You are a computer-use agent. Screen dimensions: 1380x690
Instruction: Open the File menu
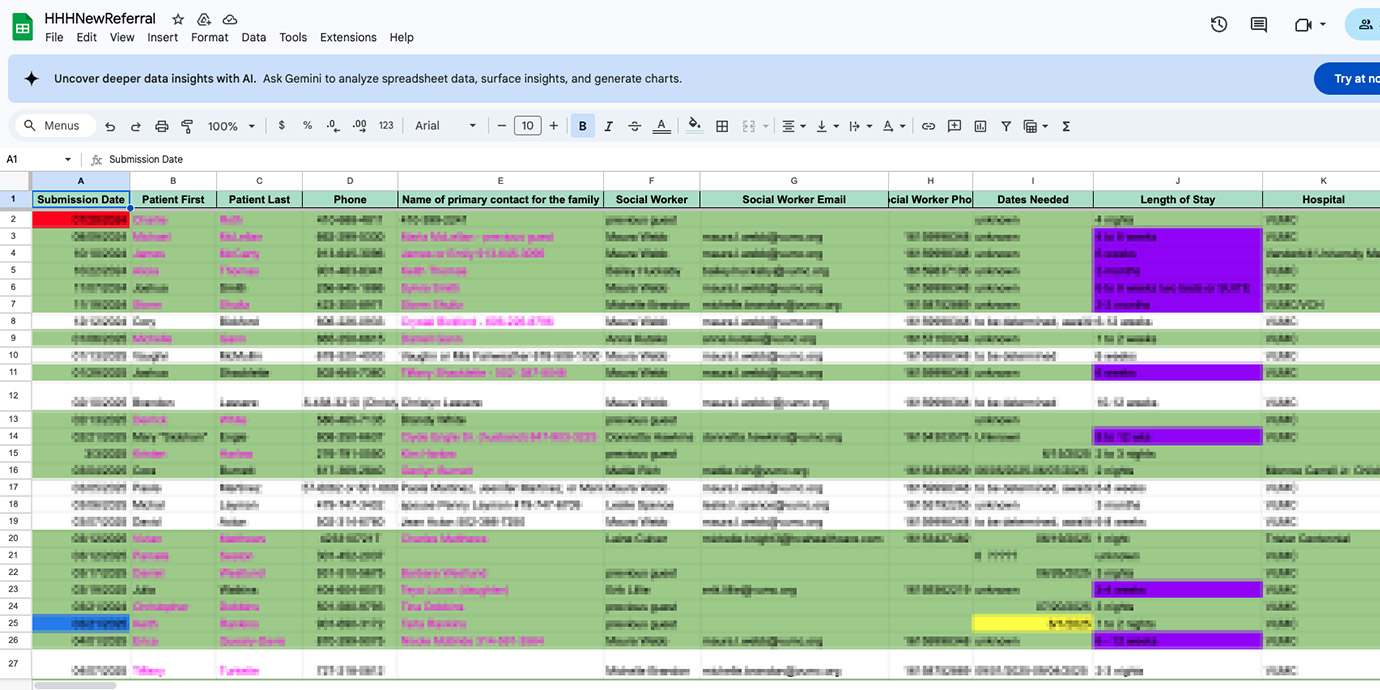[x=54, y=37]
